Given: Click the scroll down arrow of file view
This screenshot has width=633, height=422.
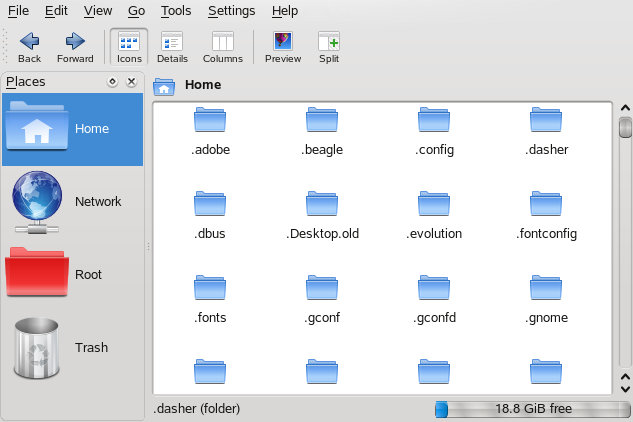Looking at the screenshot, I should 625,387.
